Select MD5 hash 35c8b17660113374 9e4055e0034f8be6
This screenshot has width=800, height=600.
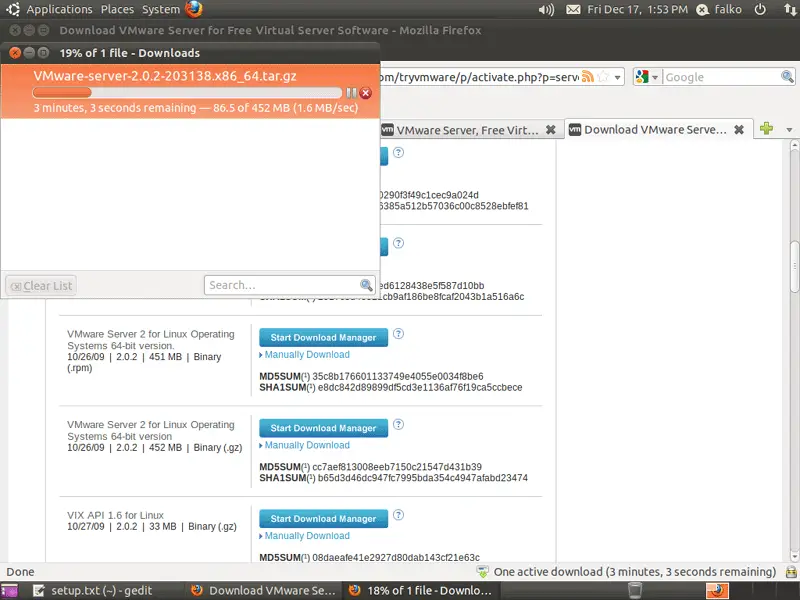coord(397,377)
